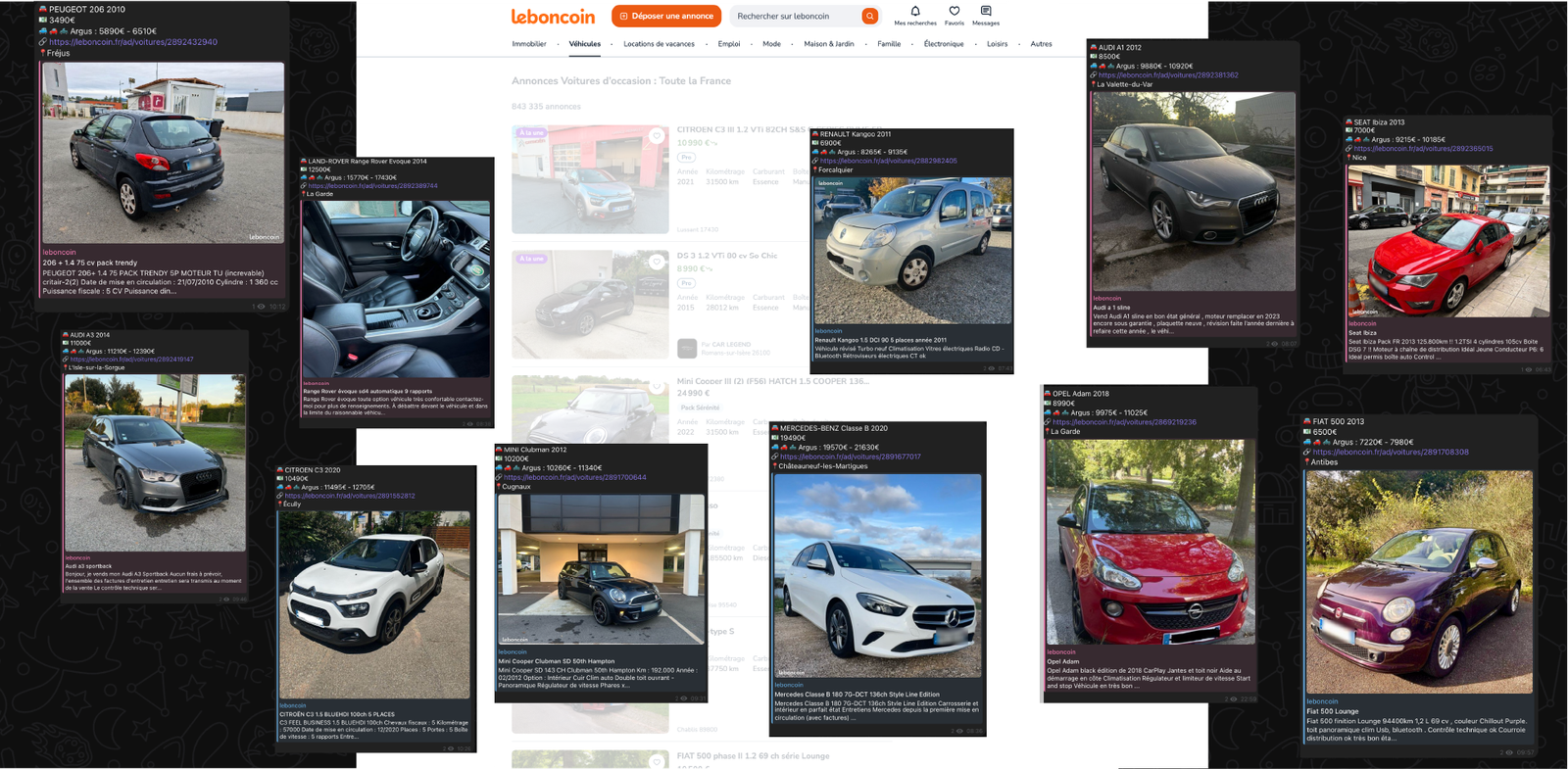Open the Fiat 500 2013 ad URL
Screen dimensions: 1568x769
pyautogui.click(x=1391, y=452)
